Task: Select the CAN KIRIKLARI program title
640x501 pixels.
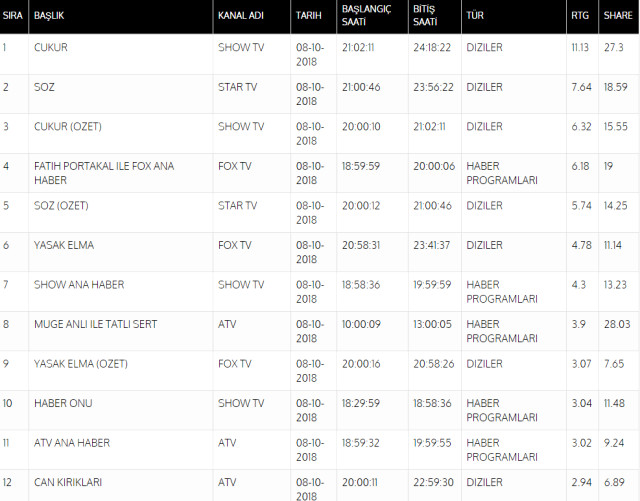Action: point(68,482)
